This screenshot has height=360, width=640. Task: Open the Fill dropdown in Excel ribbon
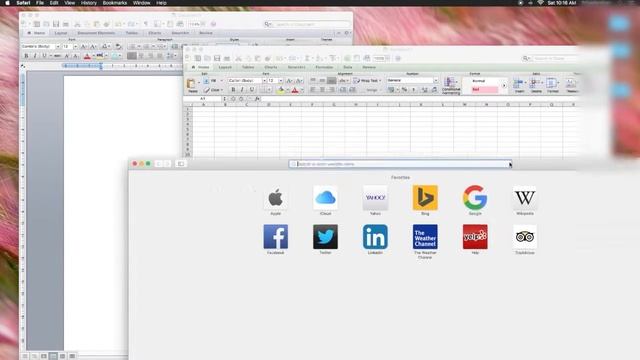coord(222,81)
